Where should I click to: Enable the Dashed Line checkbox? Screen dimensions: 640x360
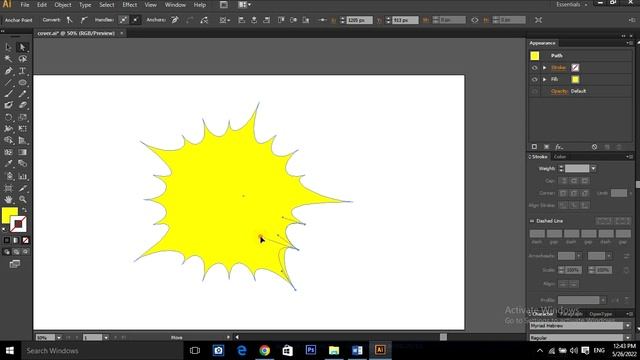click(x=531, y=221)
